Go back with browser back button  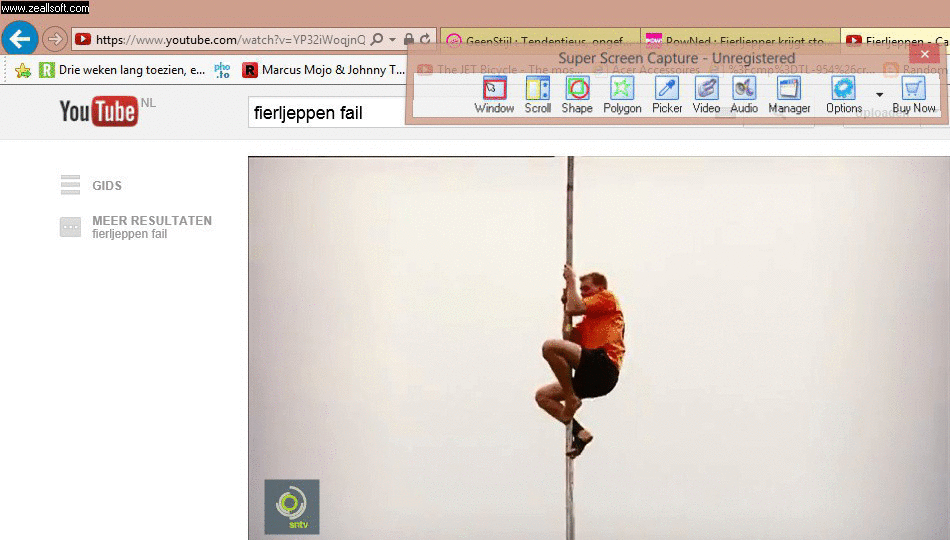20,39
